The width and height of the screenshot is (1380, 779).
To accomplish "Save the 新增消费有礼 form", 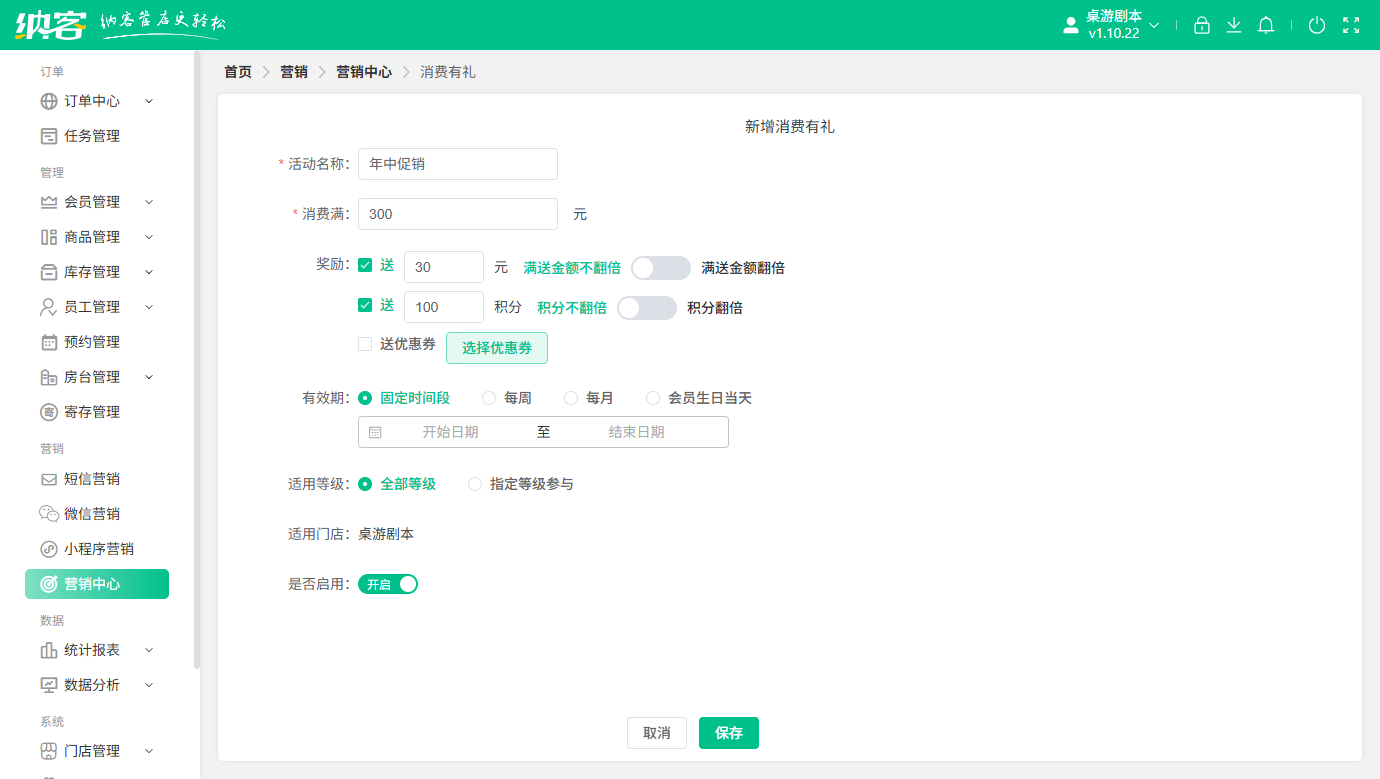I will pyautogui.click(x=728, y=732).
